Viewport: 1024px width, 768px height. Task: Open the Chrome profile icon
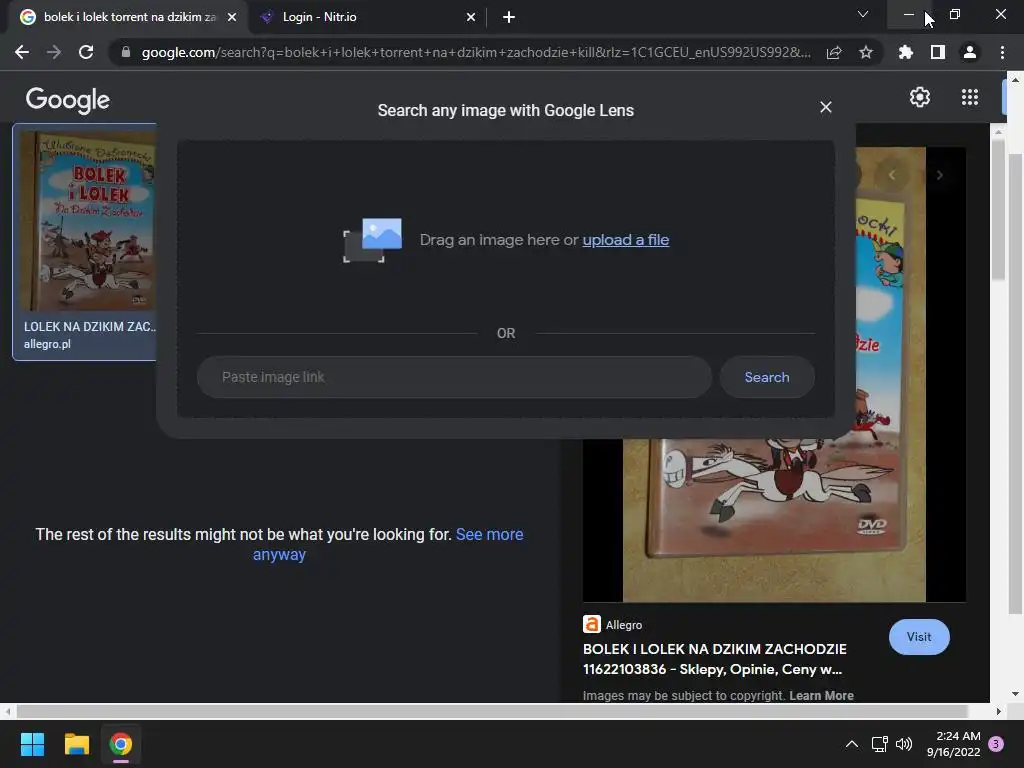[970, 52]
